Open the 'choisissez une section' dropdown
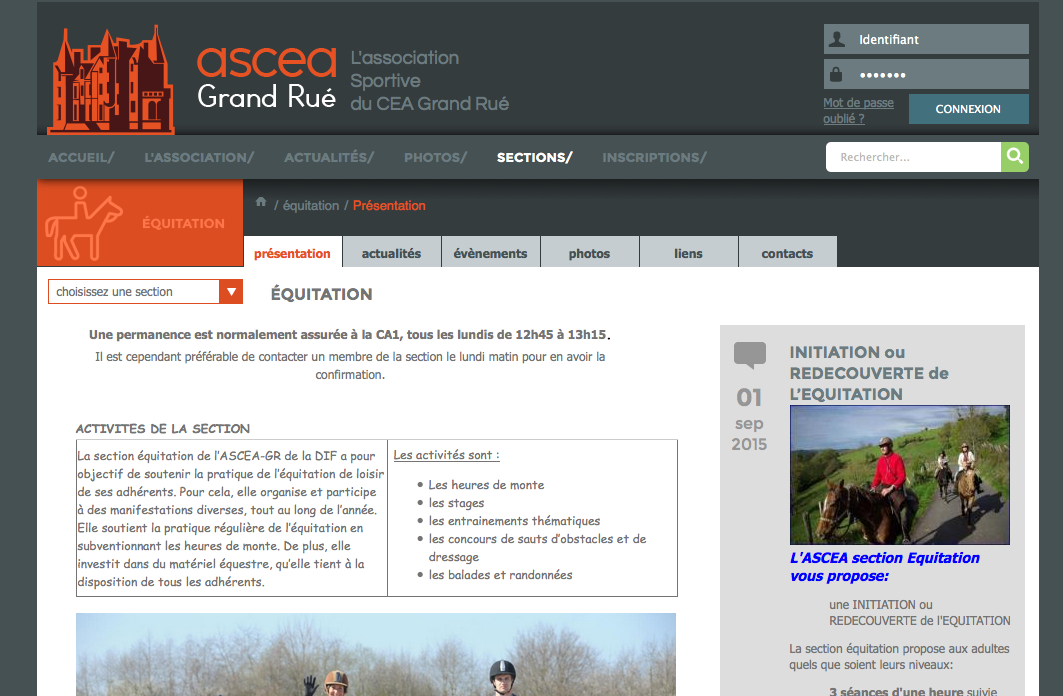Image resolution: width=1063 pixels, height=696 pixels. (133, 292)
